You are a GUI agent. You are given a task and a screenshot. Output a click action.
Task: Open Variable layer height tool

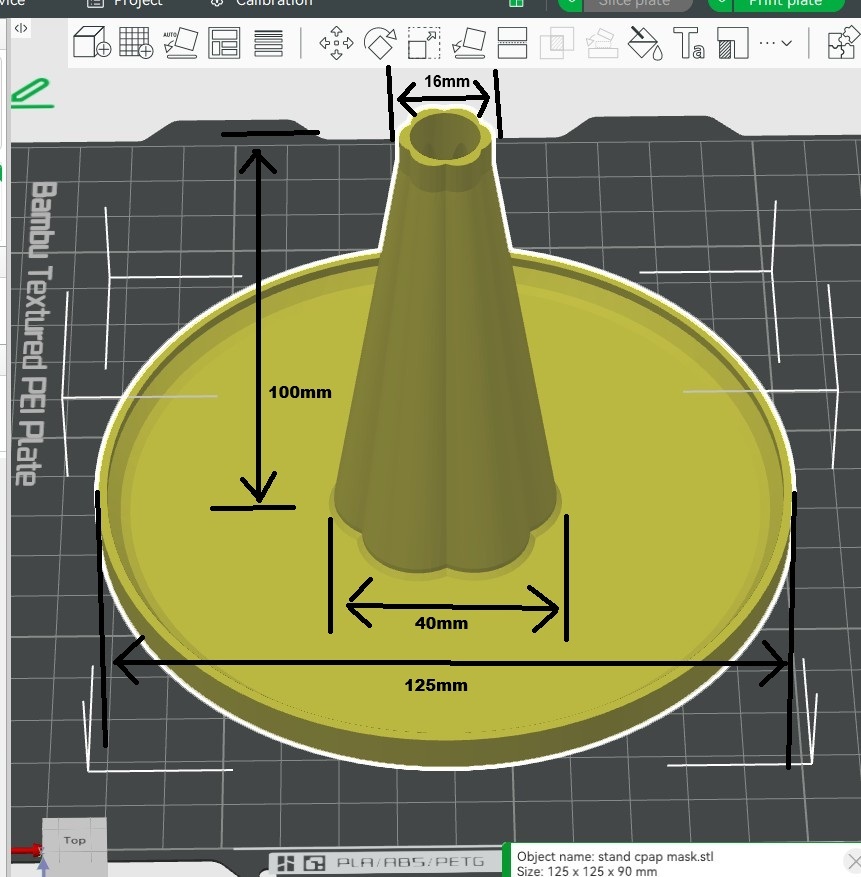[x=268, y=43]
